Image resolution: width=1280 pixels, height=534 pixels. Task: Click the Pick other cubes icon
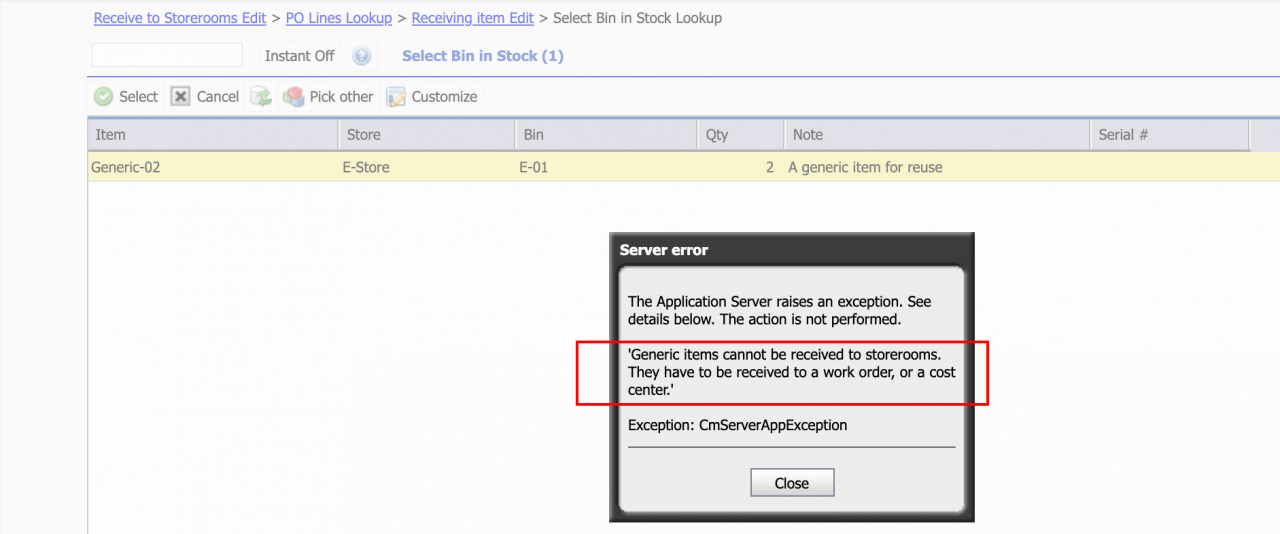[293, 97]
